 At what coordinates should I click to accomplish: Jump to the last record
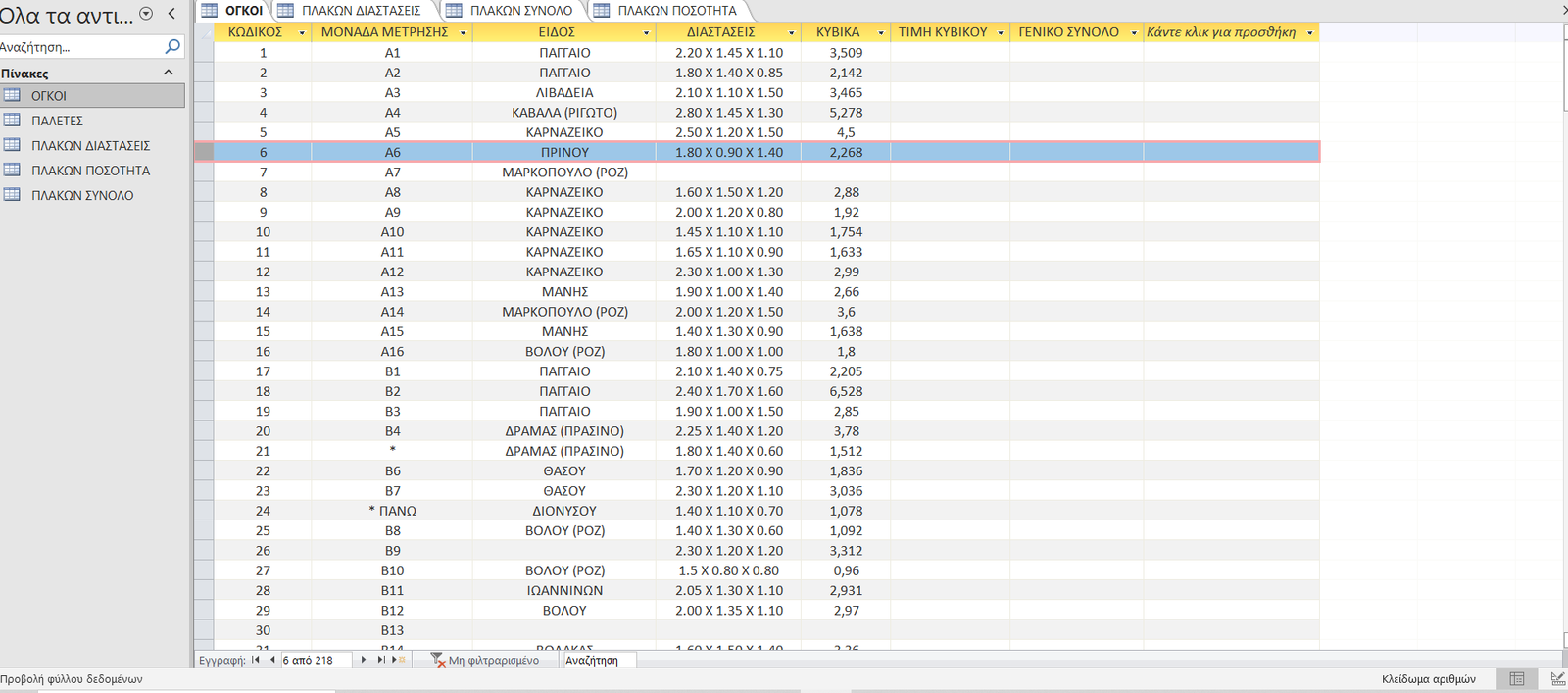380,660
